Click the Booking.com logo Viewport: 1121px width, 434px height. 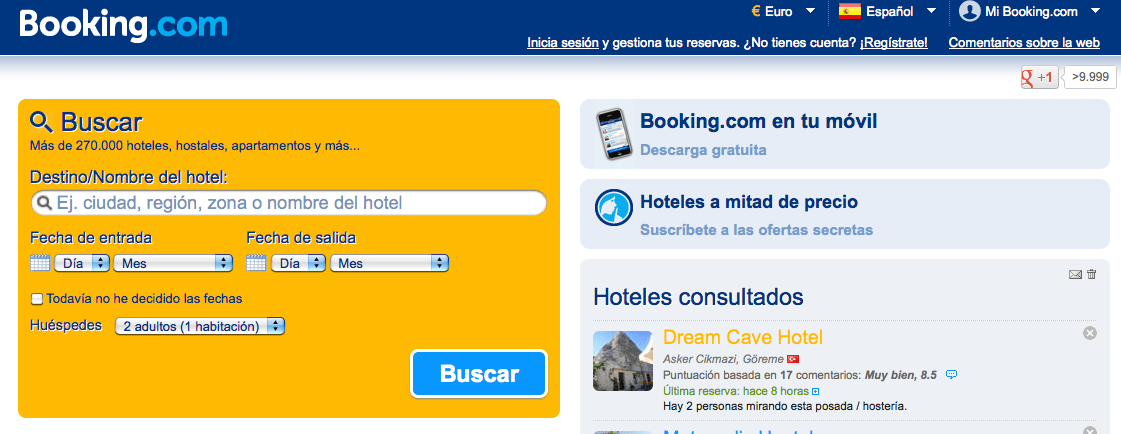[123, 25]
